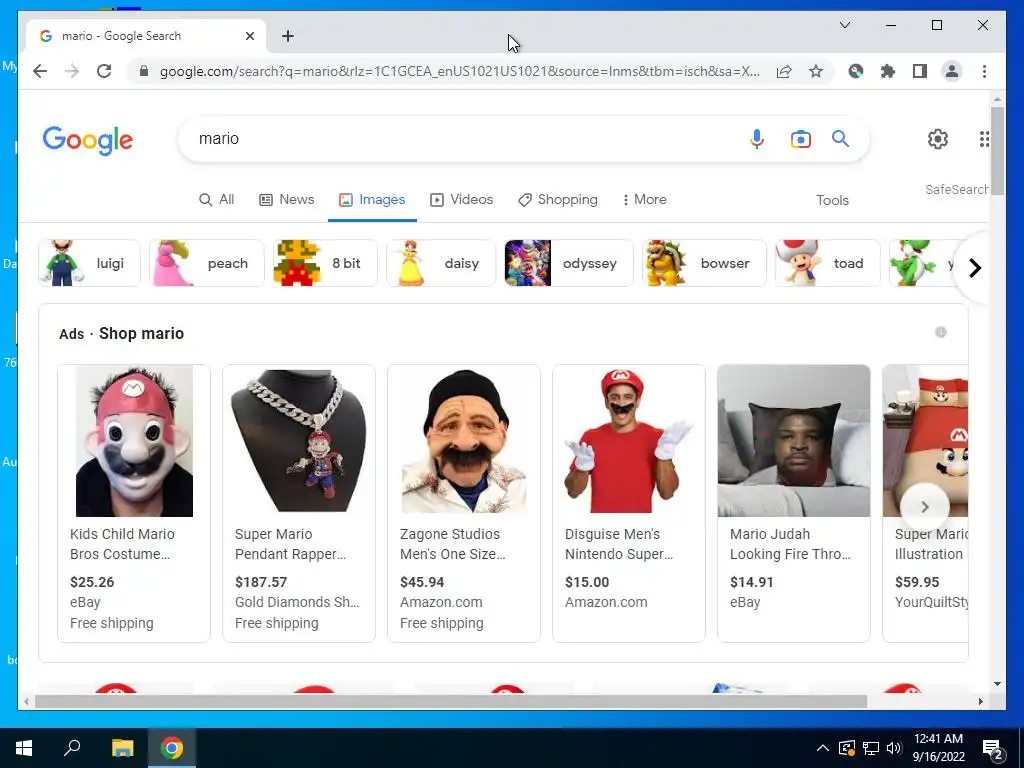This screenshot has height=768, width=1024.
Task: Open Mario Judah pillow ad image
Action: 793,441
